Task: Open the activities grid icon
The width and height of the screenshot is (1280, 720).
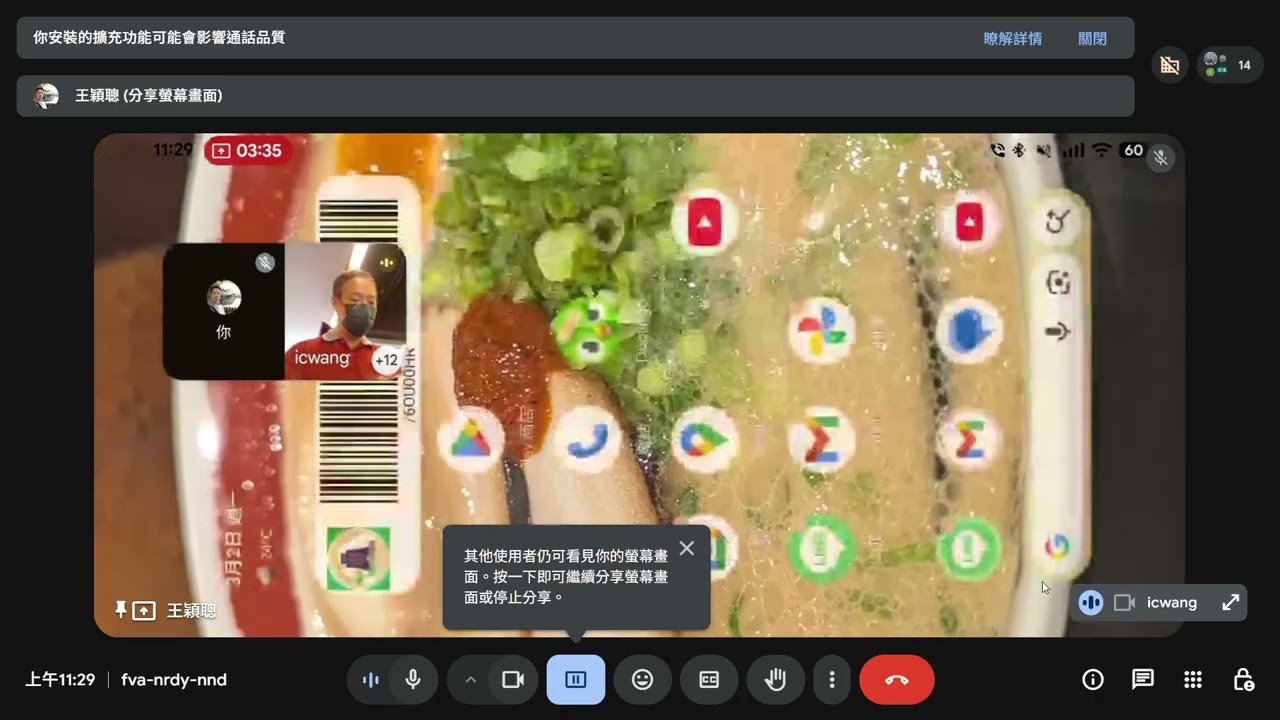Action: (x=1193, y=680)
